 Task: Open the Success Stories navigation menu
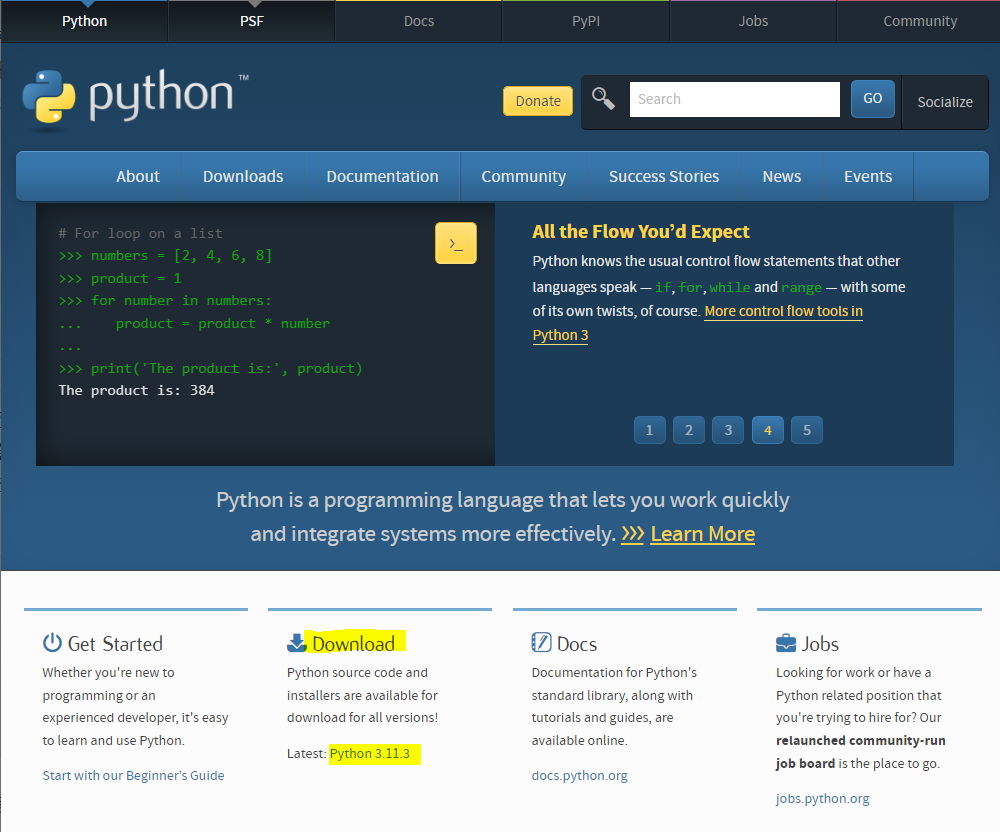(x=663, y=177)
